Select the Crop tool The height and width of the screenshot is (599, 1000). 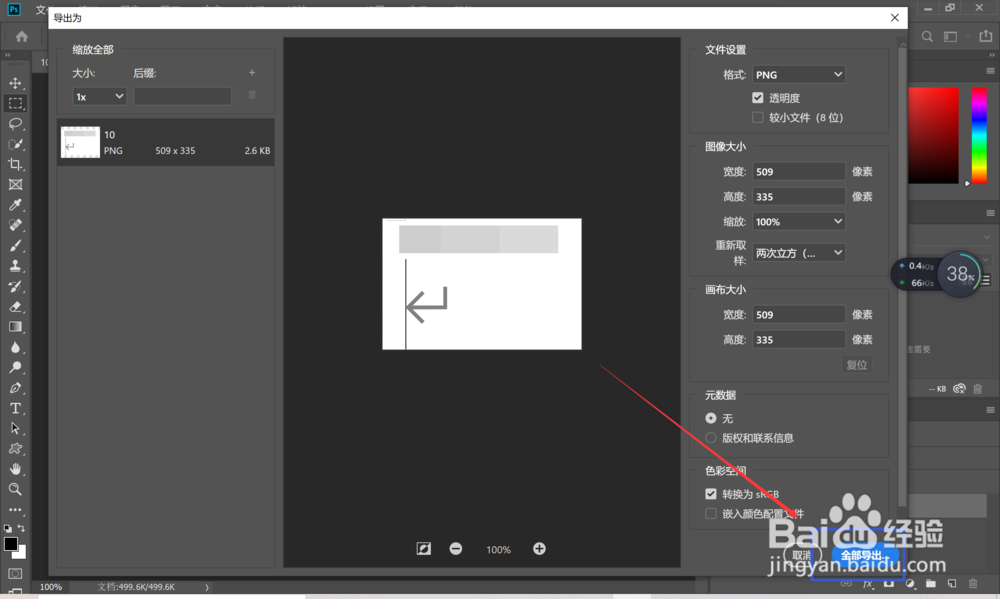15,165
